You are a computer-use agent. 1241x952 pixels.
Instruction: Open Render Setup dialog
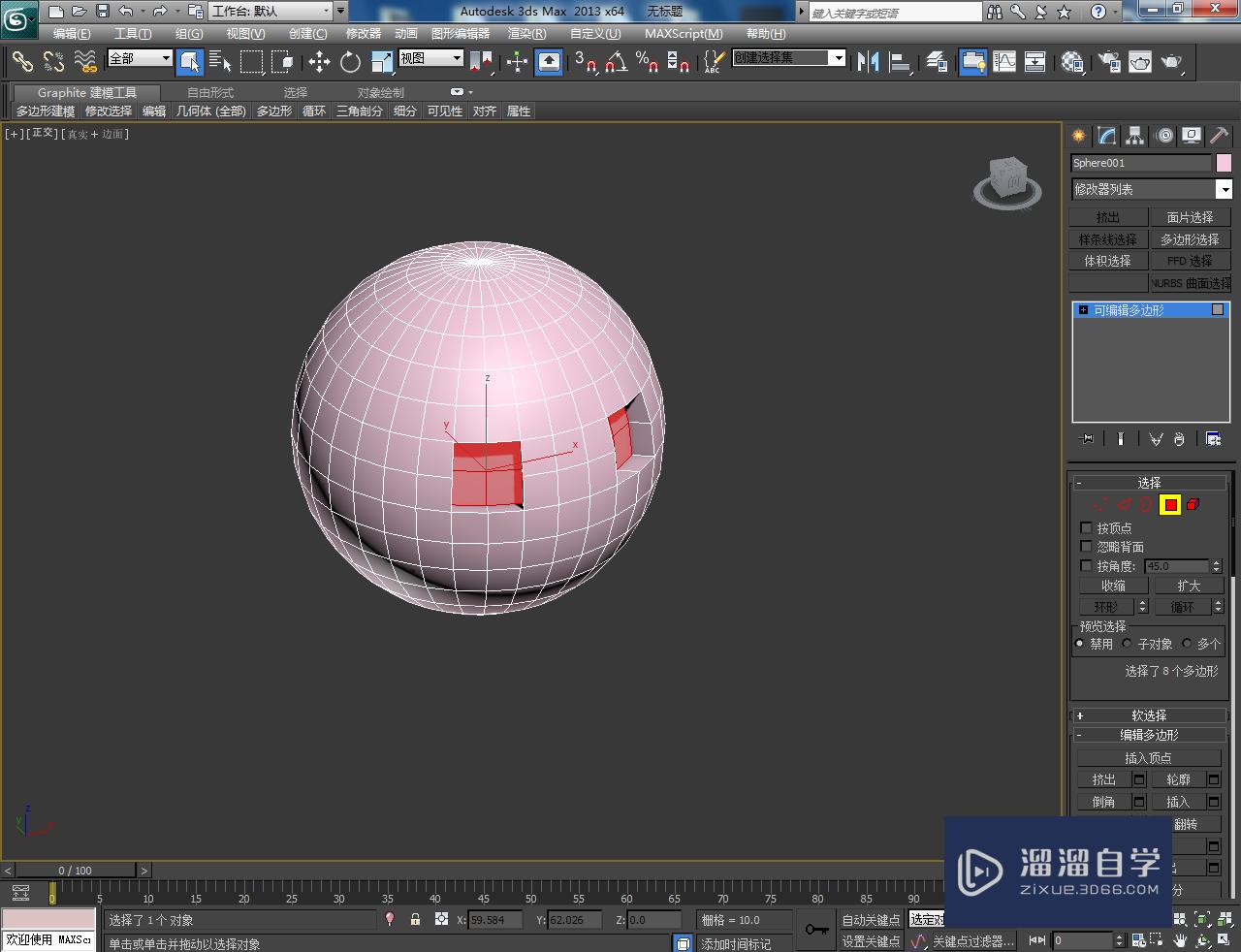(x=1109, y=62)
